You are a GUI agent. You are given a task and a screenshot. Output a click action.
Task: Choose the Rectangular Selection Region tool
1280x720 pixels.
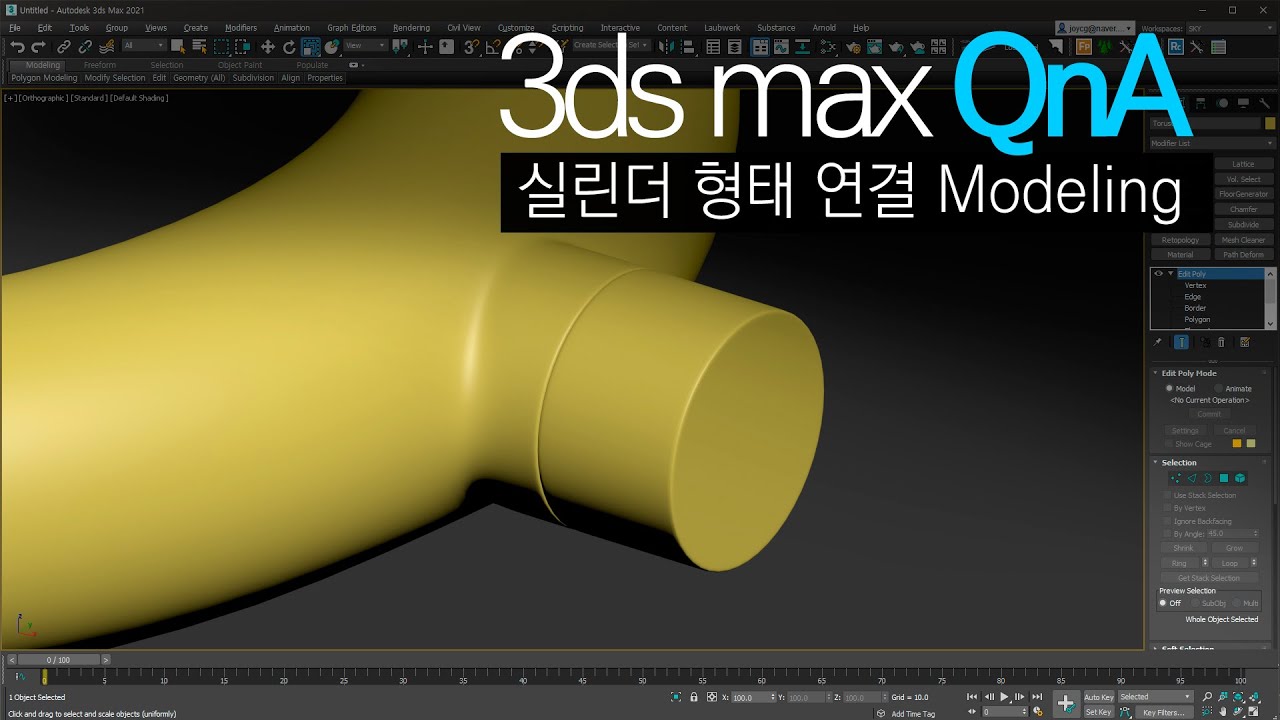(x=221, y=46)
